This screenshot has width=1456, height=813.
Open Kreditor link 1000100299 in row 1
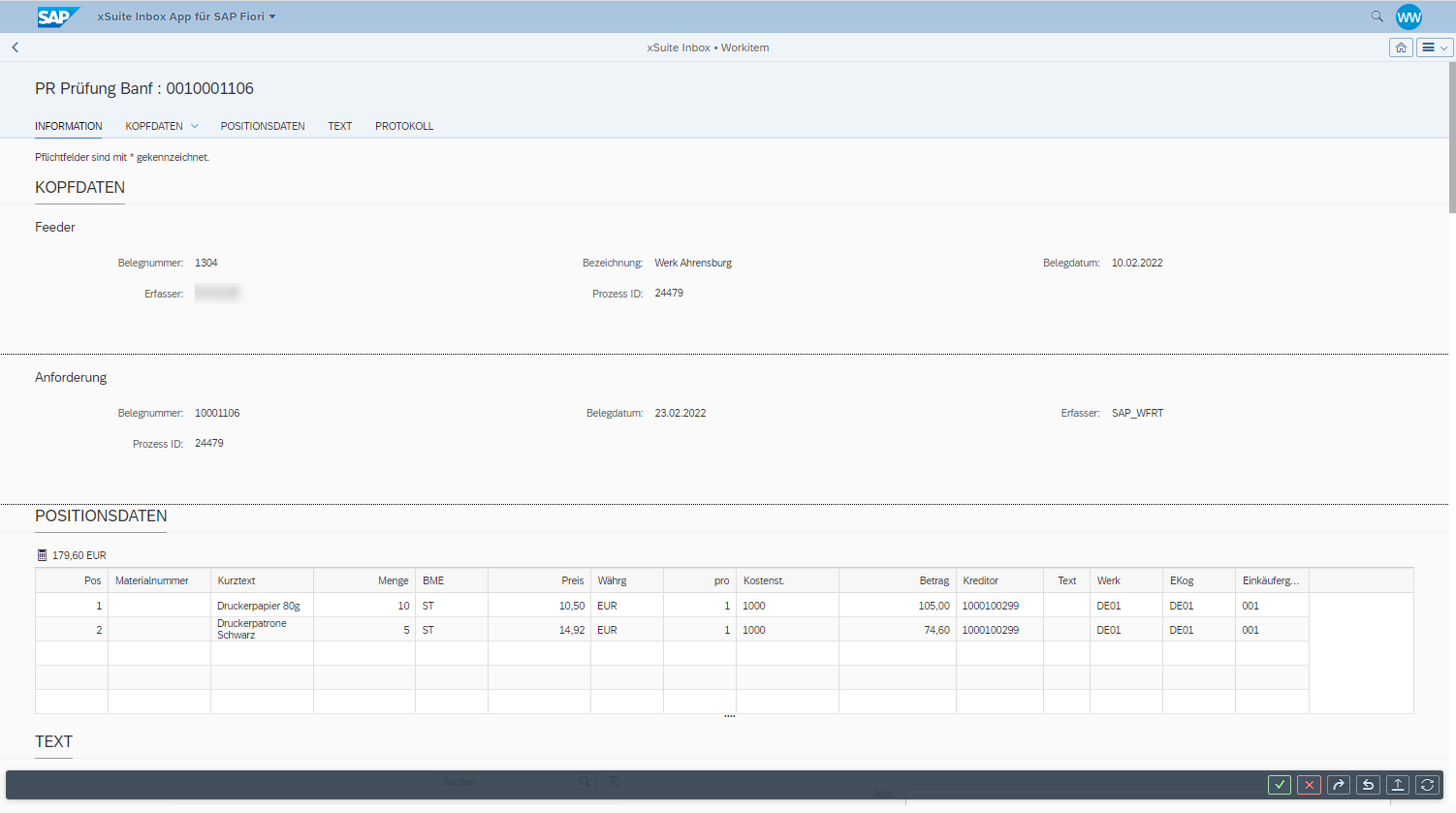click(989, 605)
